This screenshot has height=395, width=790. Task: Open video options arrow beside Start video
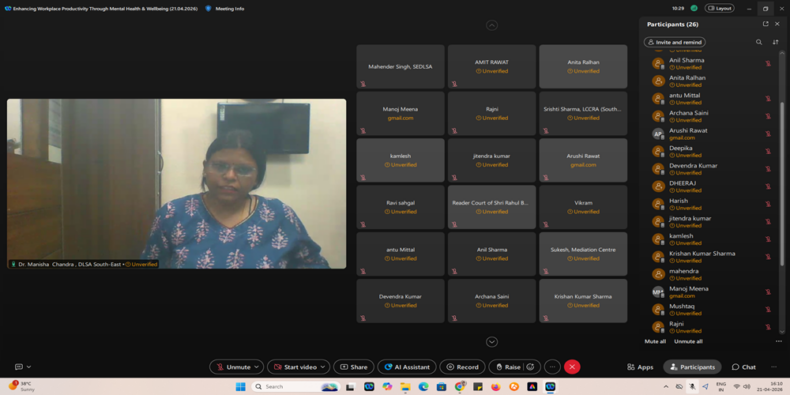click(x=323, y=367)
